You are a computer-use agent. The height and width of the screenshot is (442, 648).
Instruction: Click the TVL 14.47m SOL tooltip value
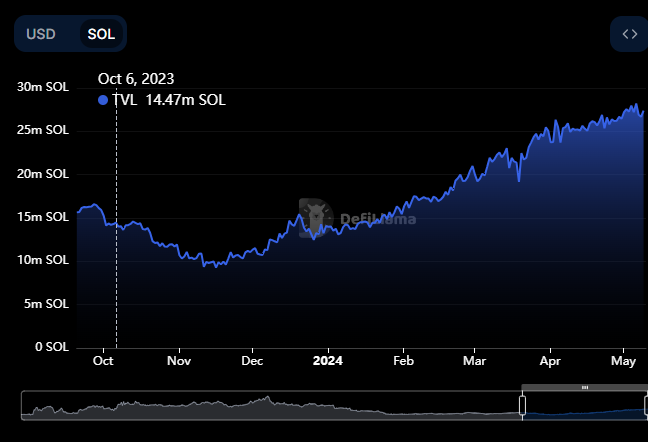click(169, 100)
